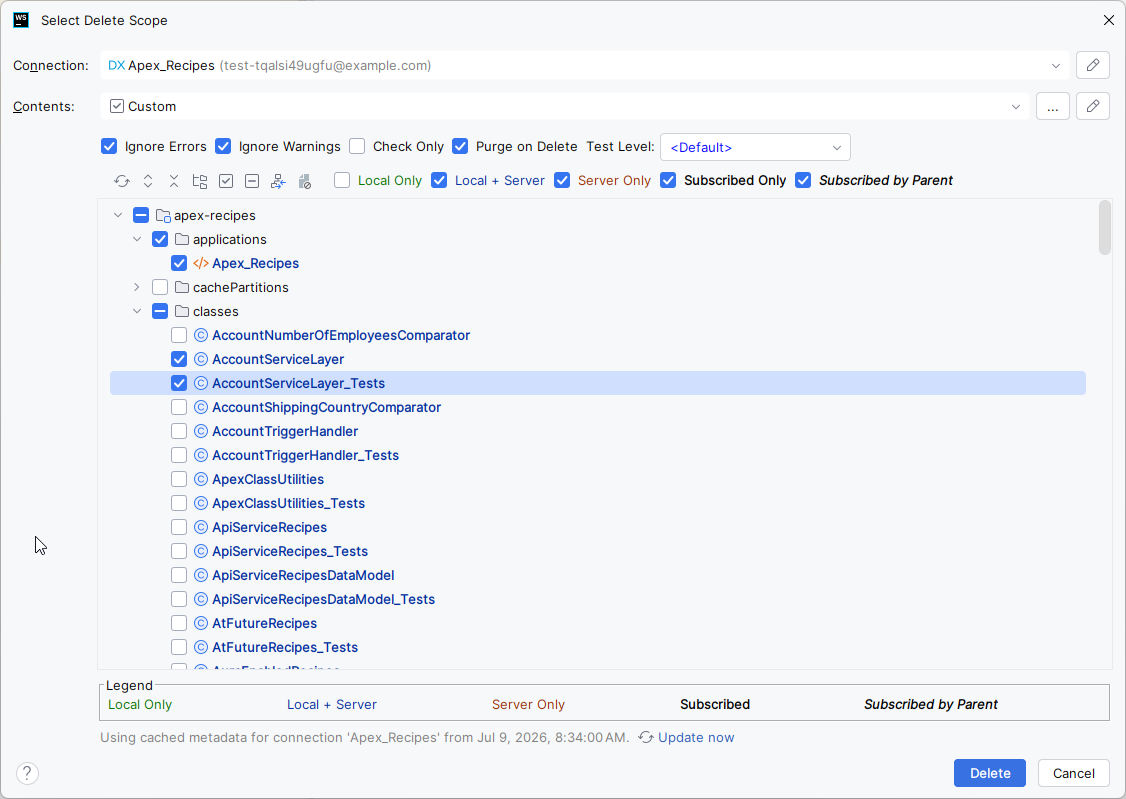This screenshot has height=799, width=1126.
Task: Click the select-all checkmark toolbar icon
Action: click(x=226, y=181)
